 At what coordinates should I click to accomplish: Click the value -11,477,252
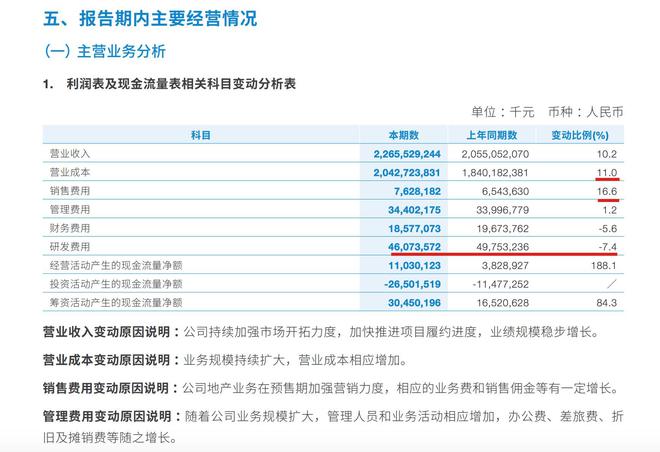(x=500, y=284)
